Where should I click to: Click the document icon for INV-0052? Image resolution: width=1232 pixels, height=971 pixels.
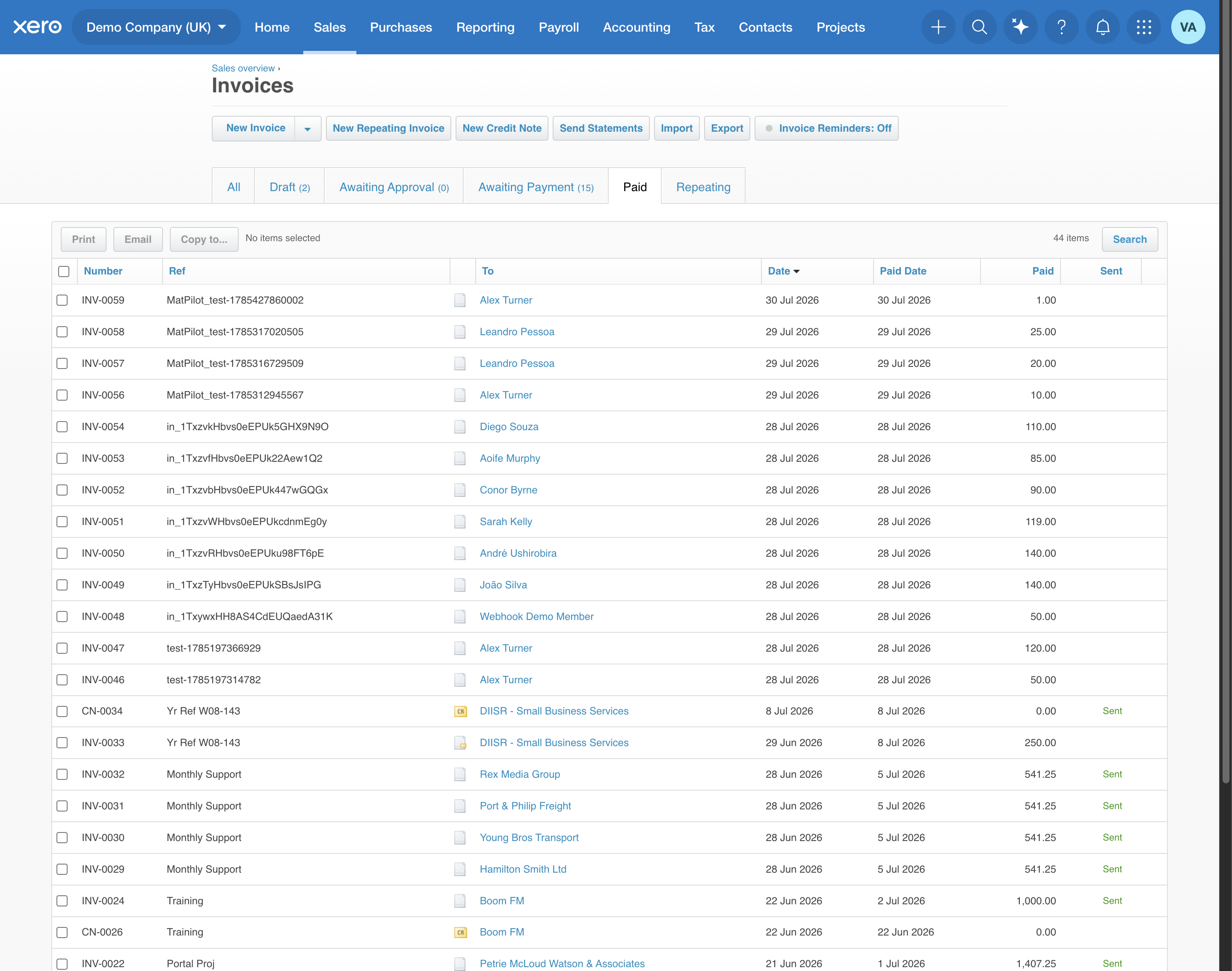(459, 490)
